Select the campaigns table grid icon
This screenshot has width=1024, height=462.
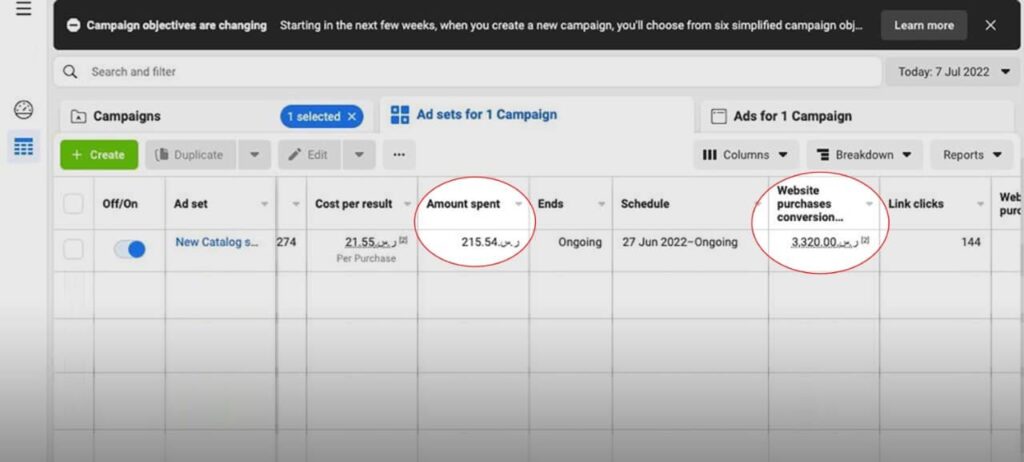click(23, 147)
